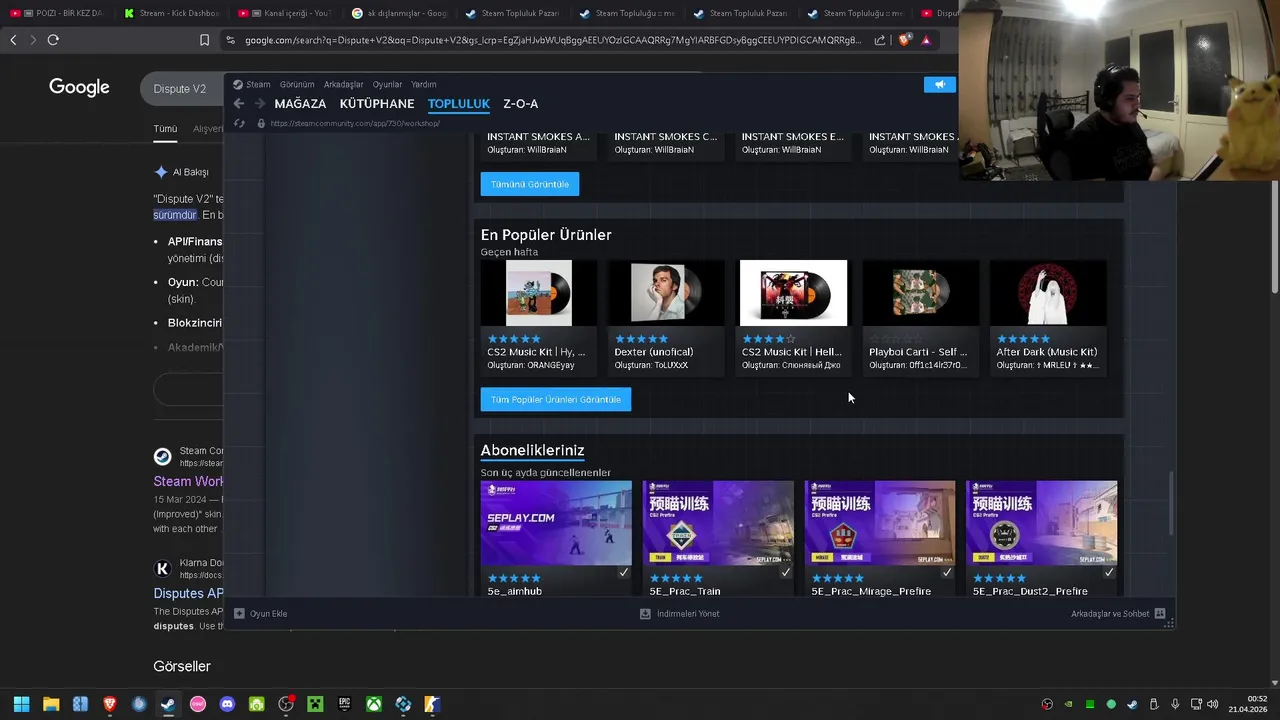Open Epic Games Launcher from taskbar
The image size is (1280, 720).
[344, 704]
